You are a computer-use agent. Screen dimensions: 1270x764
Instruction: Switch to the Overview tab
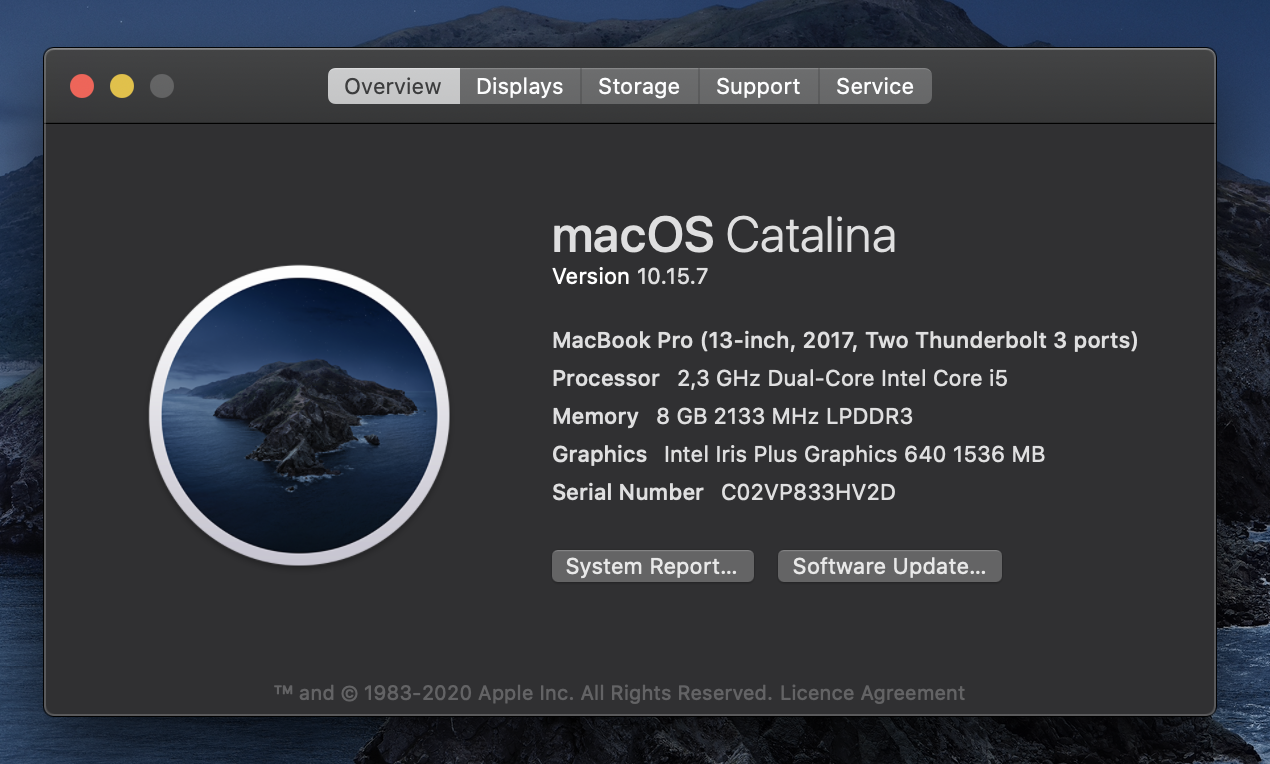pos(393,86)
